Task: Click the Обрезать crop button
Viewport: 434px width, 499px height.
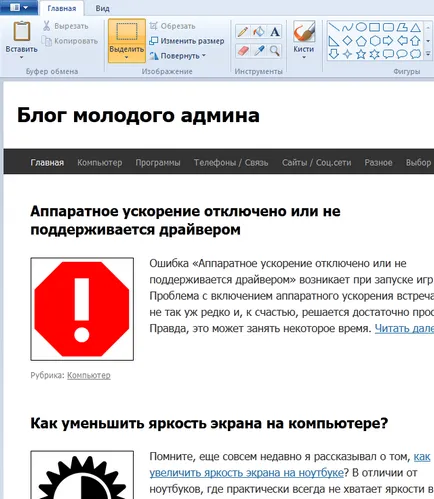Action: 172,26
